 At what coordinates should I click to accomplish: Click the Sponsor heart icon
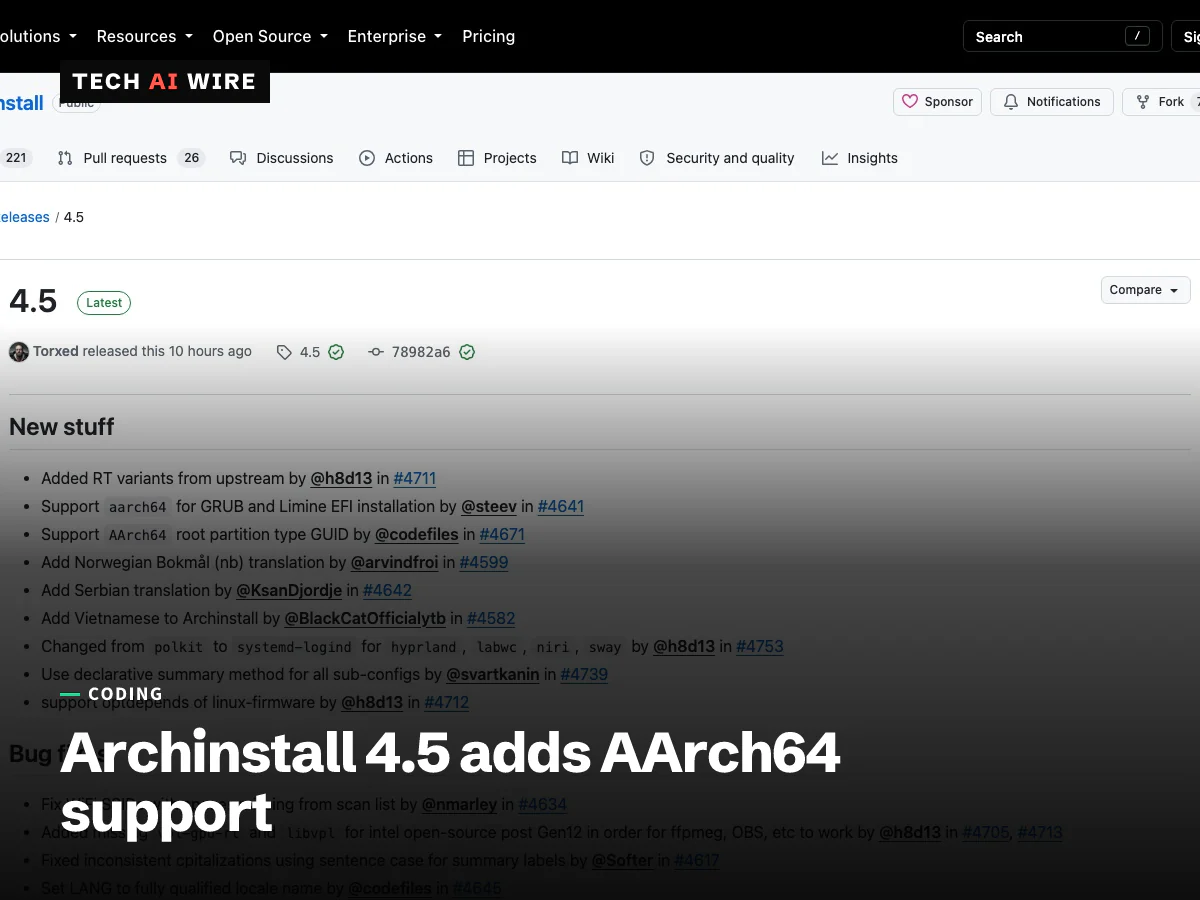(910, 102)
